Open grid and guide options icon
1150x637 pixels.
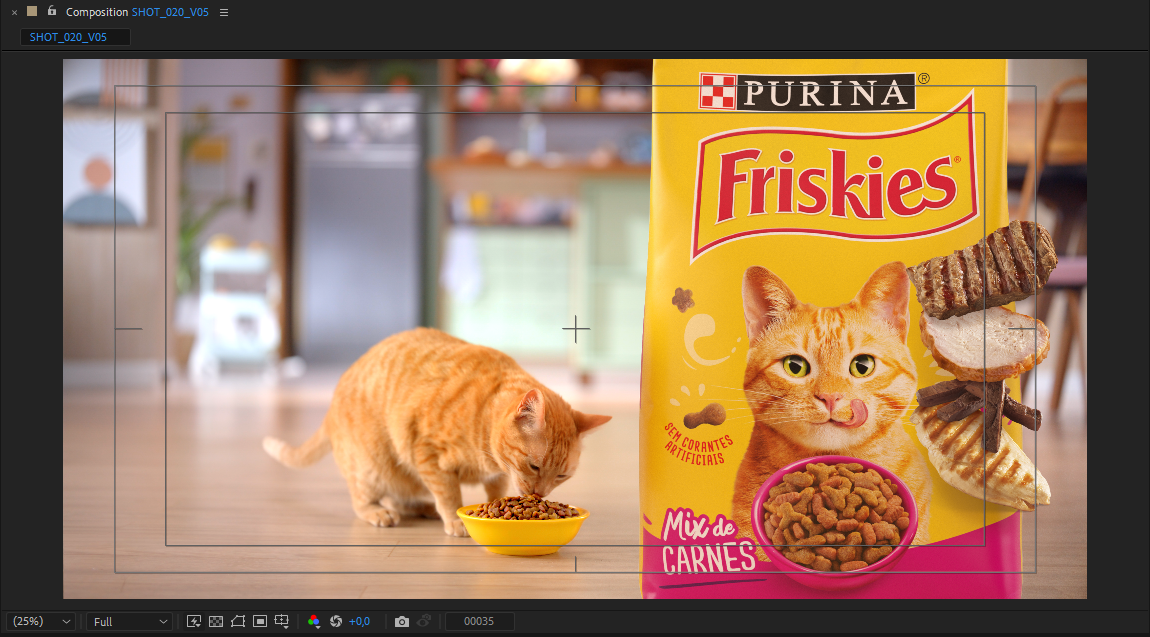tap(282, 622)
